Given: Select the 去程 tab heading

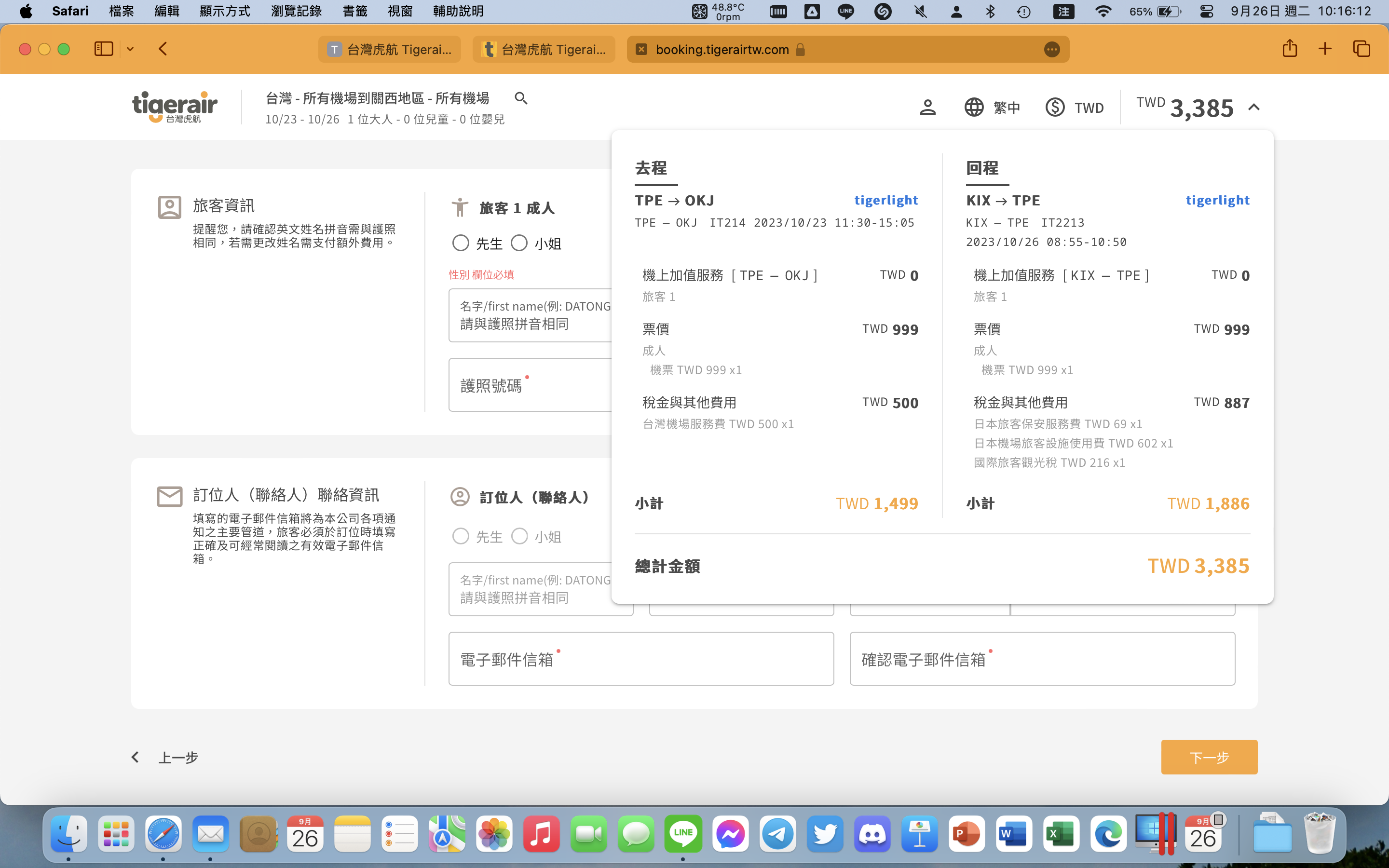Looking at the screenshot, I should [651, 168].
